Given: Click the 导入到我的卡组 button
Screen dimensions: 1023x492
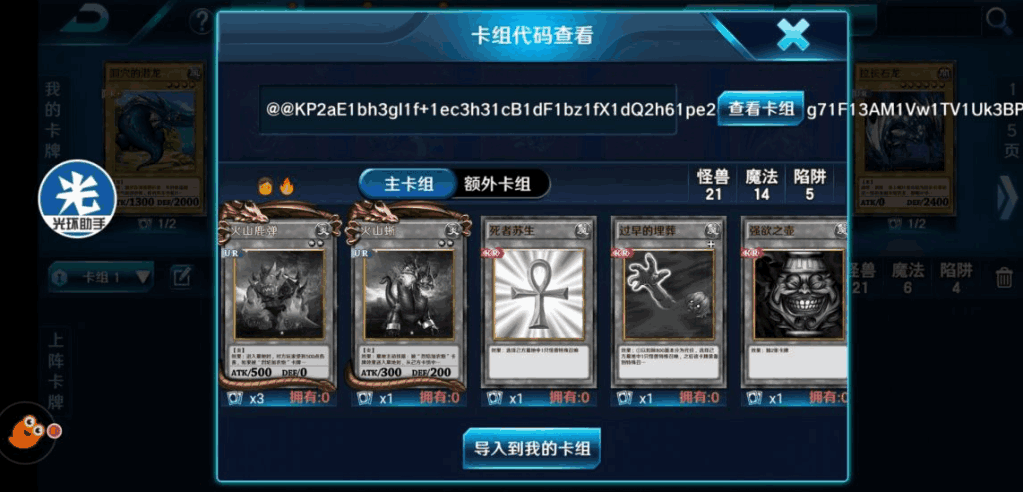Looking at the screenshot, I should [x=532, y=448].
